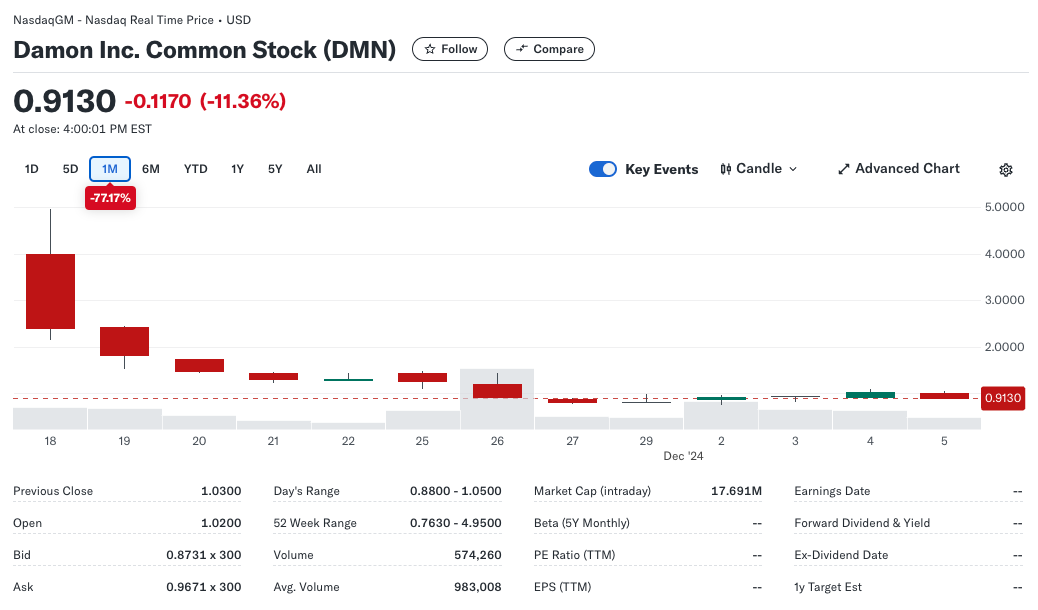Click the red candle for December 5
The width and height of the screenshot is (1038, 610).
pos(944,395)
